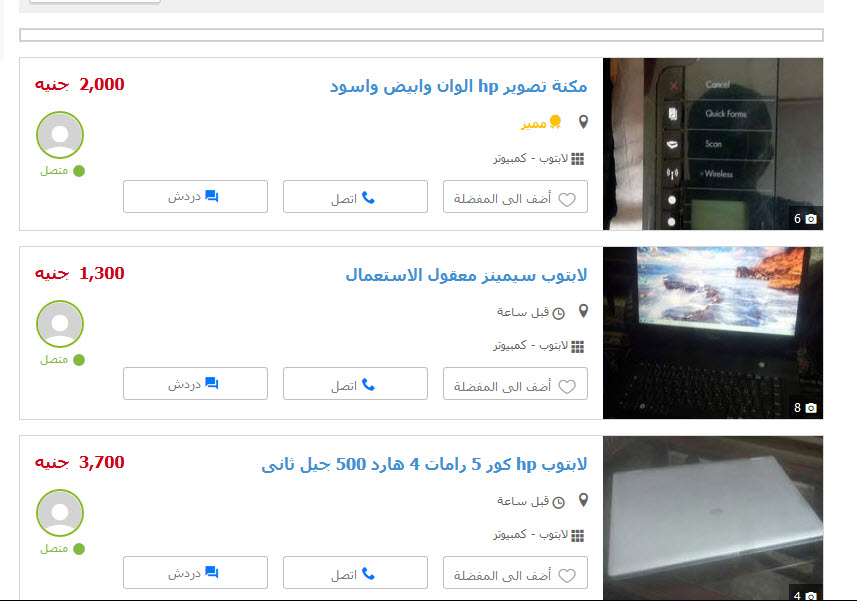Click the location pin on the HP photocopier listing
Screen dimensions: 857x601
tap(583, 122)
